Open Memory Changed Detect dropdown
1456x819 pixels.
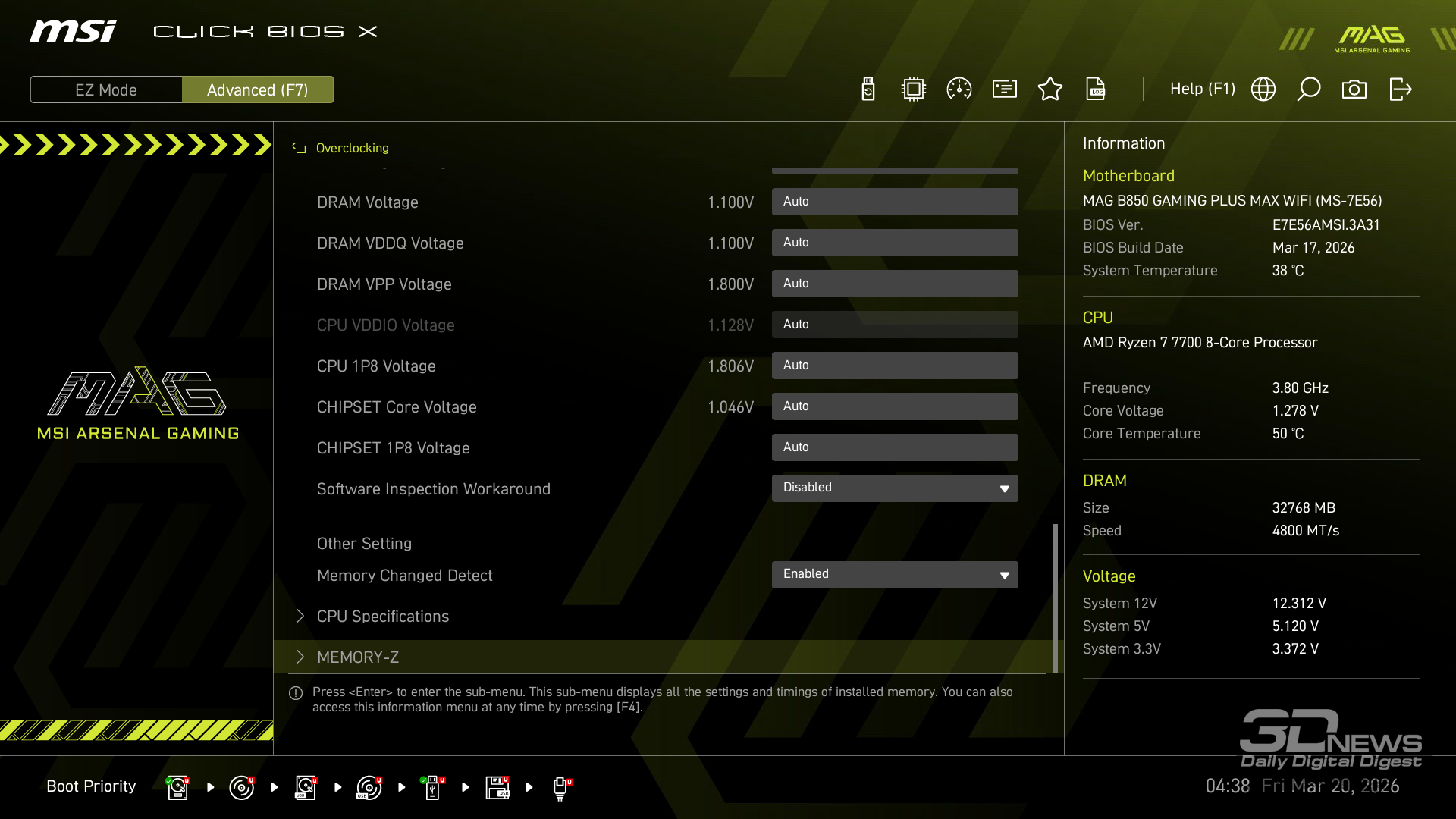coord(895,574)
